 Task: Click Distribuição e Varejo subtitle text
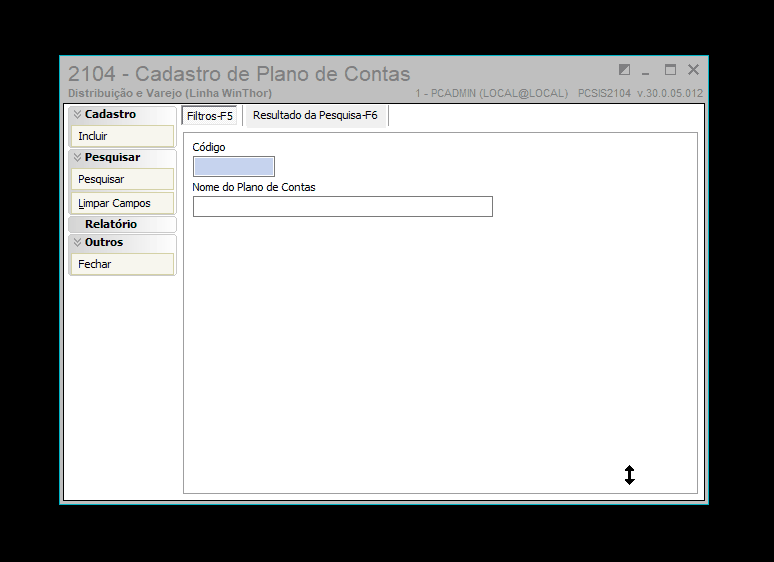pyautogui.click(x=170, y=93)
